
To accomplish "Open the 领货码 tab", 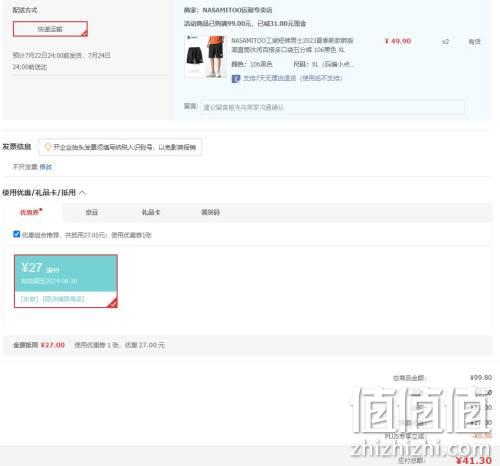I will [210, 212].
